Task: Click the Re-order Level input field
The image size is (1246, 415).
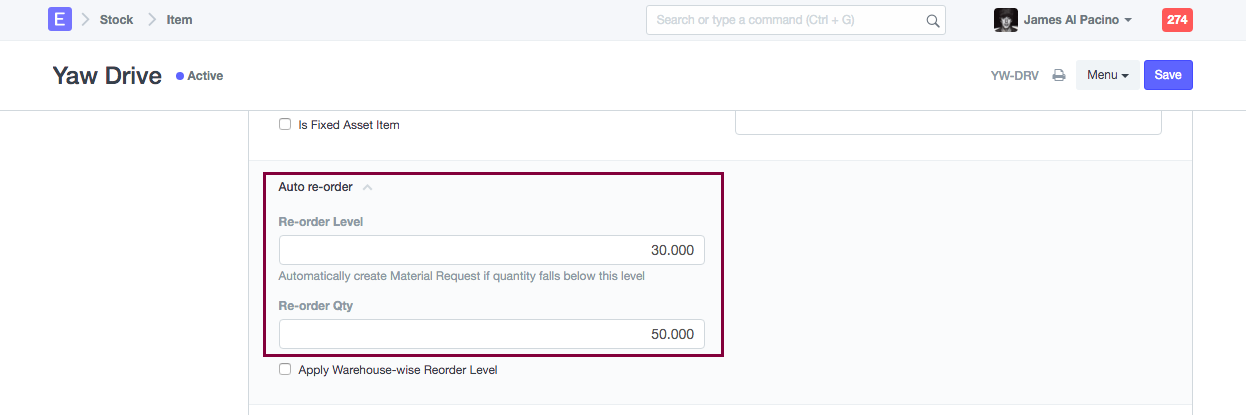Action: click(x=491, y=250)
